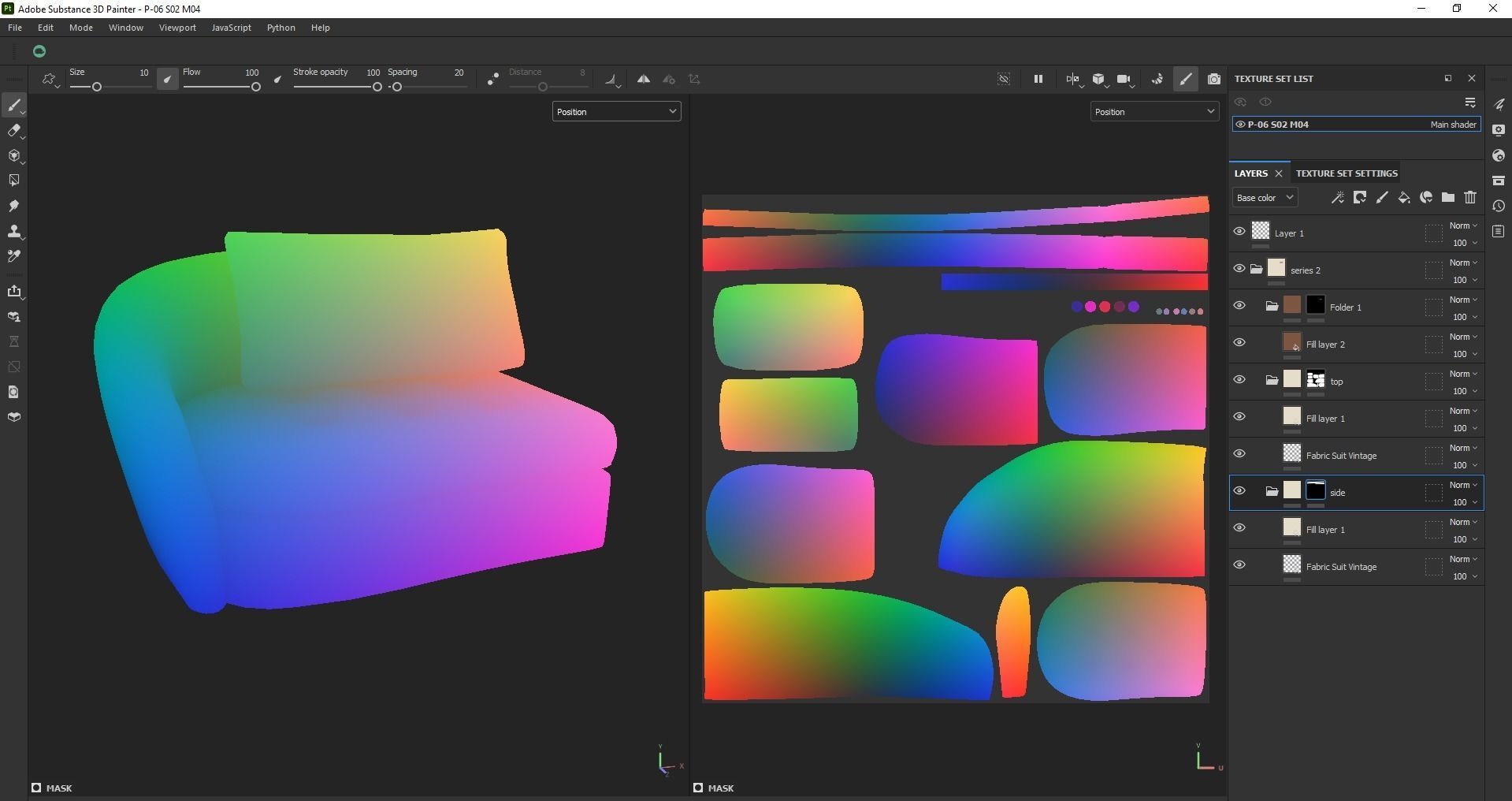Undock the Texture Set List panel
The image size is (1512, 801).
[x=1447, y=78]
